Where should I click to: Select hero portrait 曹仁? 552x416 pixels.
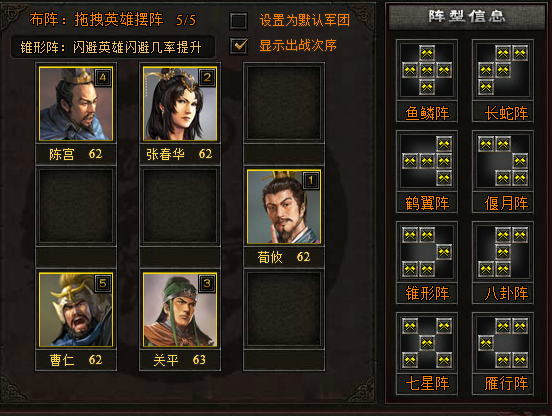(76, 309)
